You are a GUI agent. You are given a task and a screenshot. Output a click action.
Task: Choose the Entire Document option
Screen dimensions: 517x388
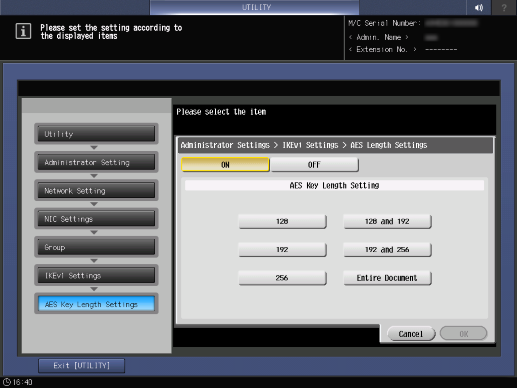pyautogui.click(x=387, y=278)
